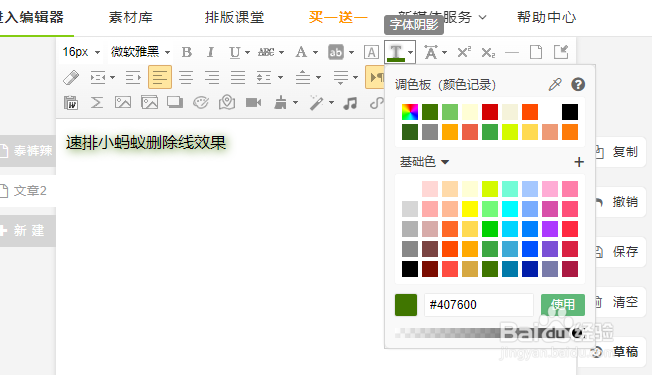Open underline style dropdown arrow
The height and width of the screenshot is (375, 652).
click(x=247, y=52)
